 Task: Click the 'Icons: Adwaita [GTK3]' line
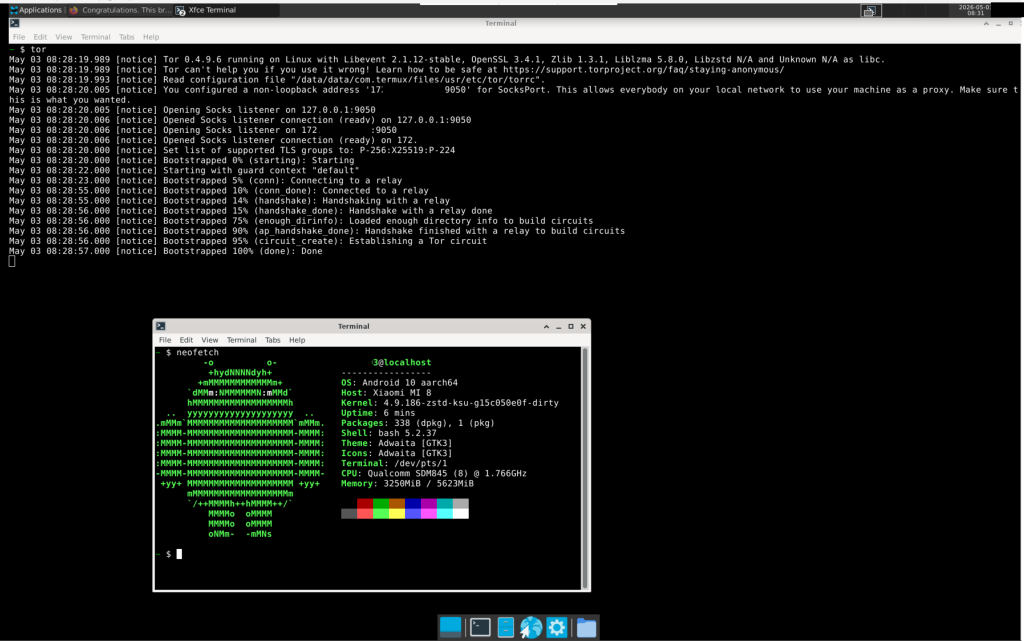point(396,454)
